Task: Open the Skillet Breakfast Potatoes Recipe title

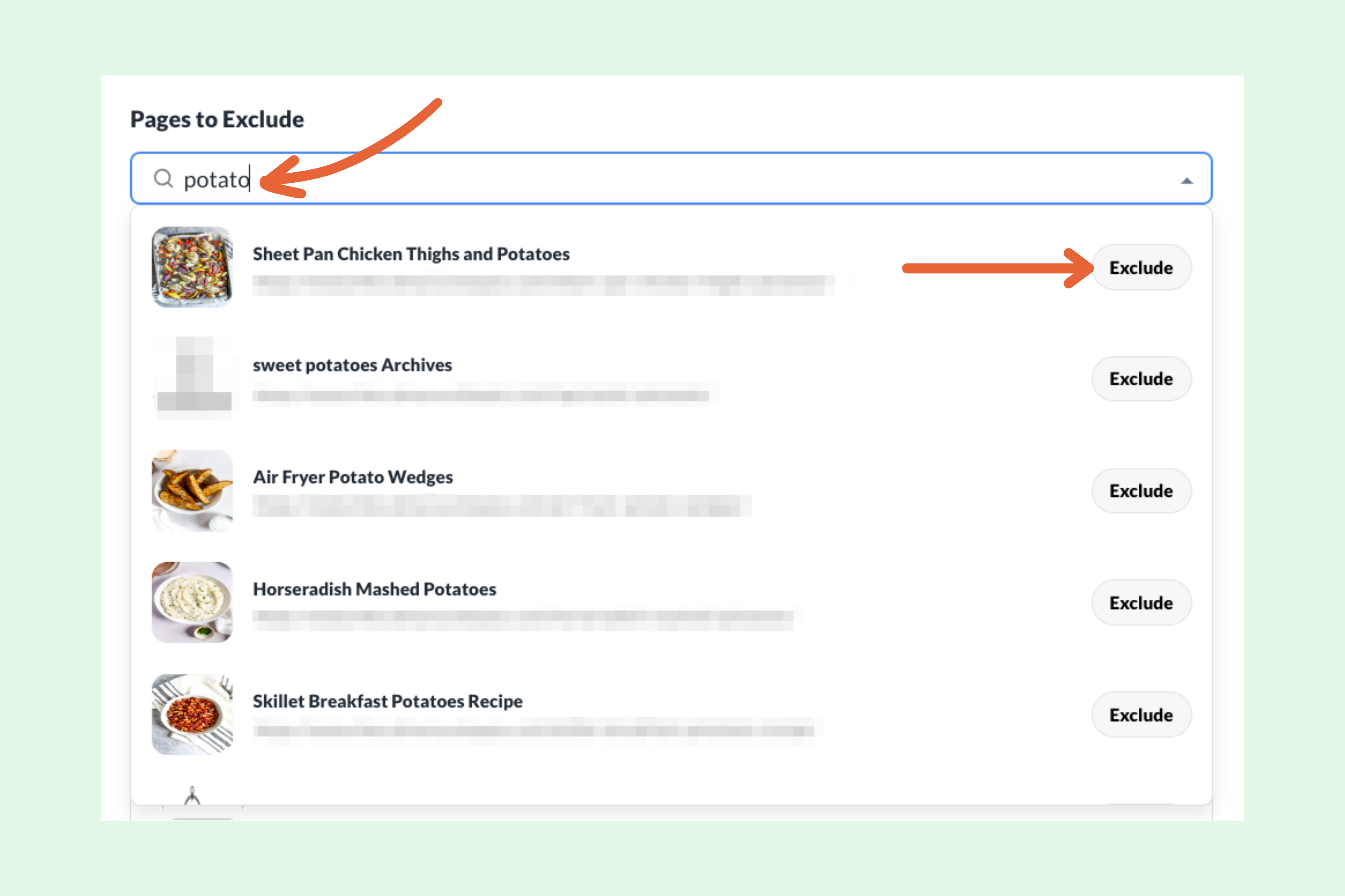Action: 388,701
